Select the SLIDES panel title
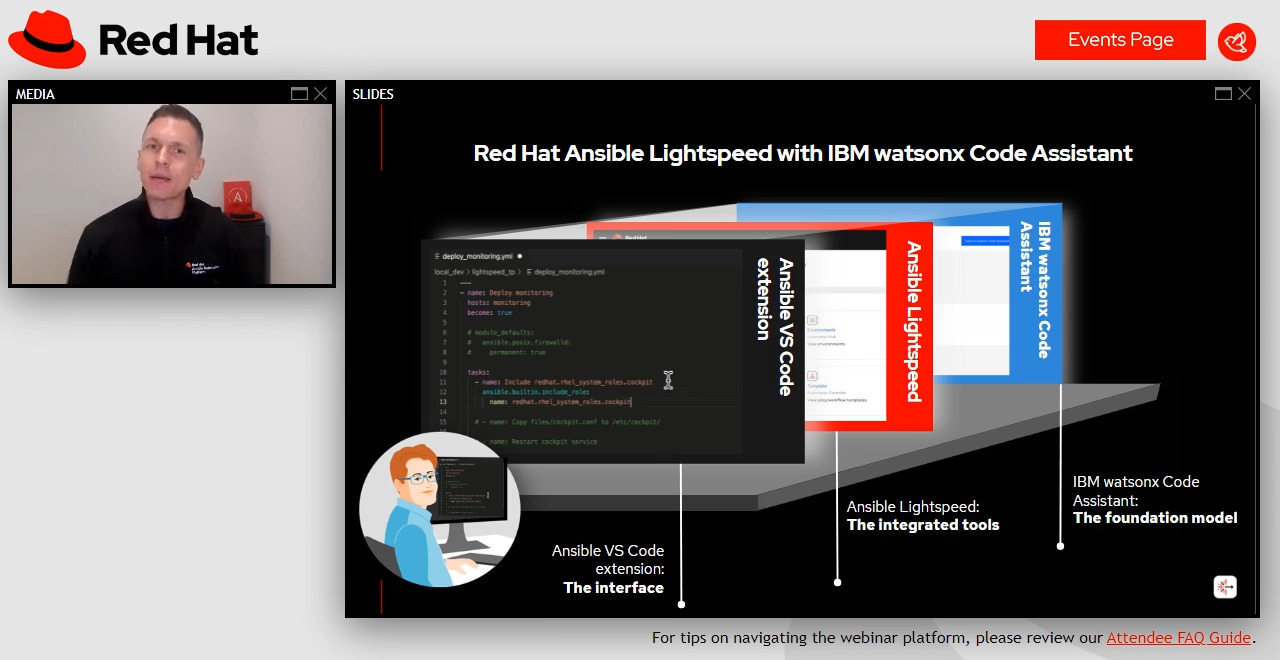Screen dimensions: 1280x660 [373, 94]
